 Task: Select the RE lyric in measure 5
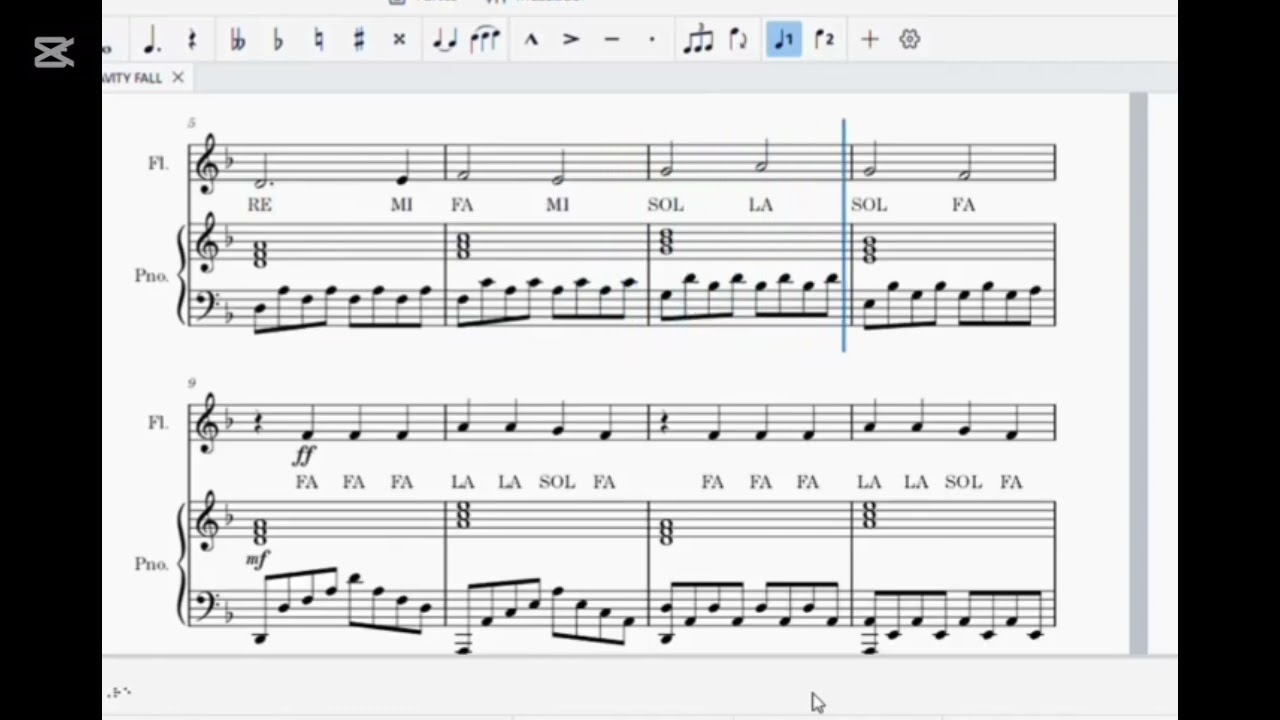pos(260,205)
